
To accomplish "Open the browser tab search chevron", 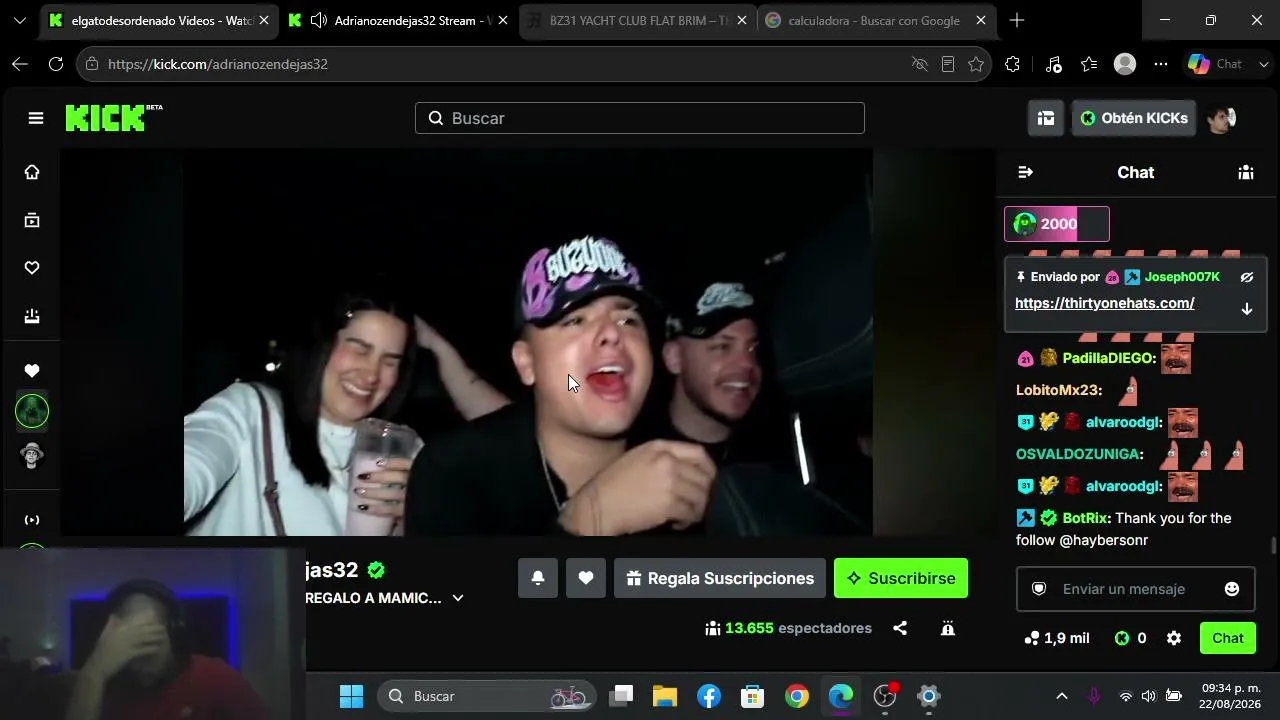I will [19, 20].
